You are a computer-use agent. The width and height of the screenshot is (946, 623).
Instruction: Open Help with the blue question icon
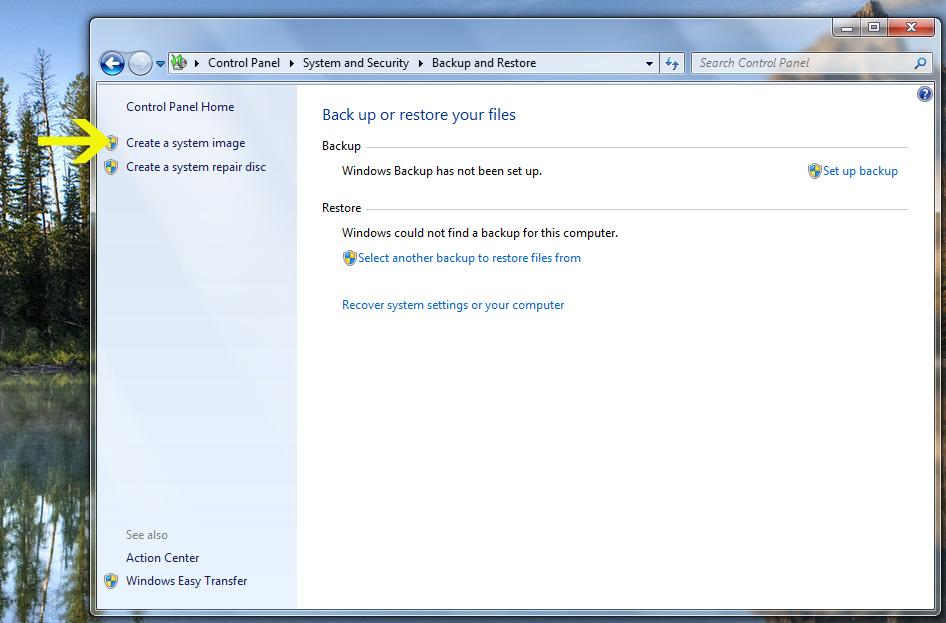coord(924,94)
